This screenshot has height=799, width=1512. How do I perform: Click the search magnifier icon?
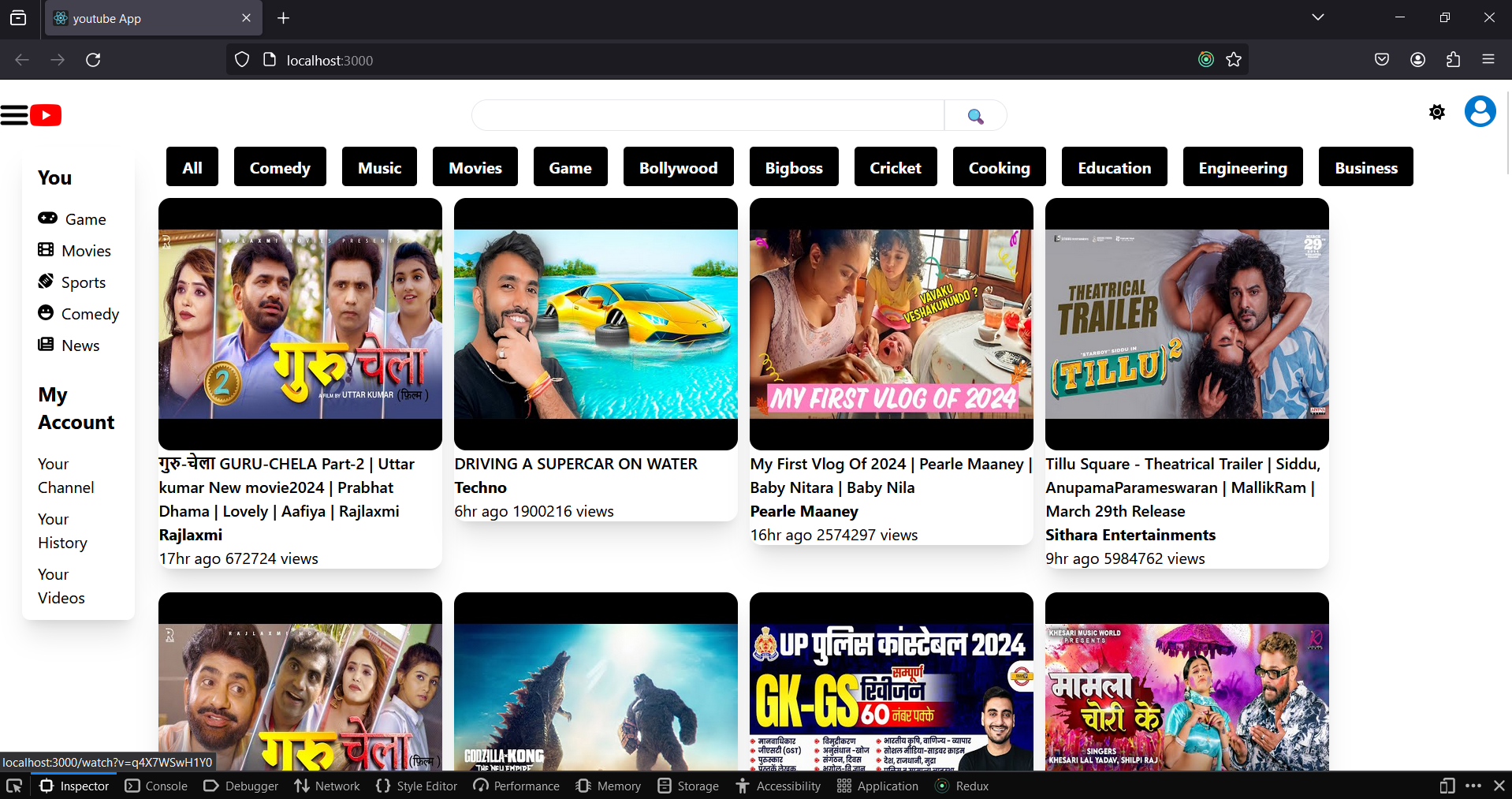point(975,116)
